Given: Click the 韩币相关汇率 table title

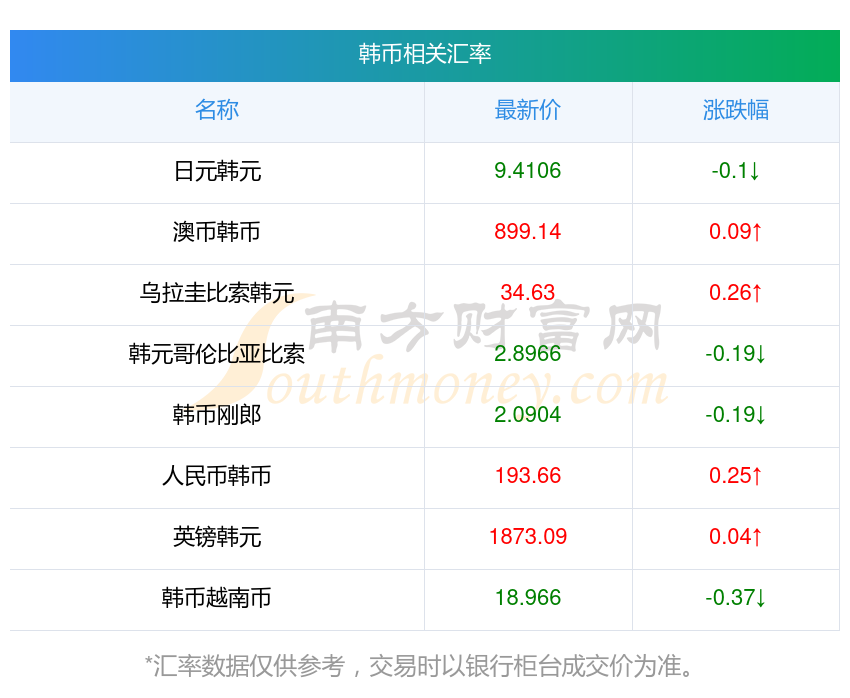Looking at the screenshot, I should click(424, 54).
